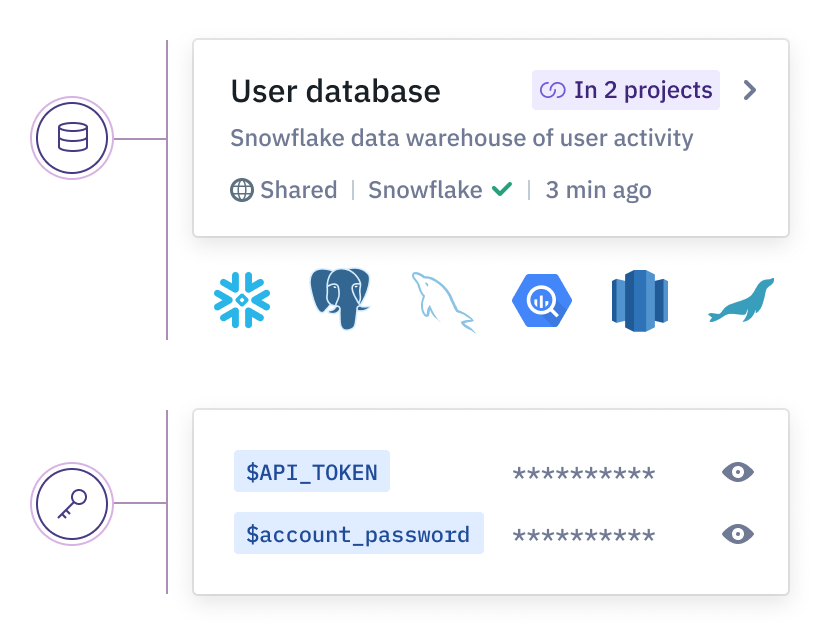The width and height of the screenshot is (820, 636).
Task: Click the $API_TOKEN variable tag
Action: [x=312, y=471]
